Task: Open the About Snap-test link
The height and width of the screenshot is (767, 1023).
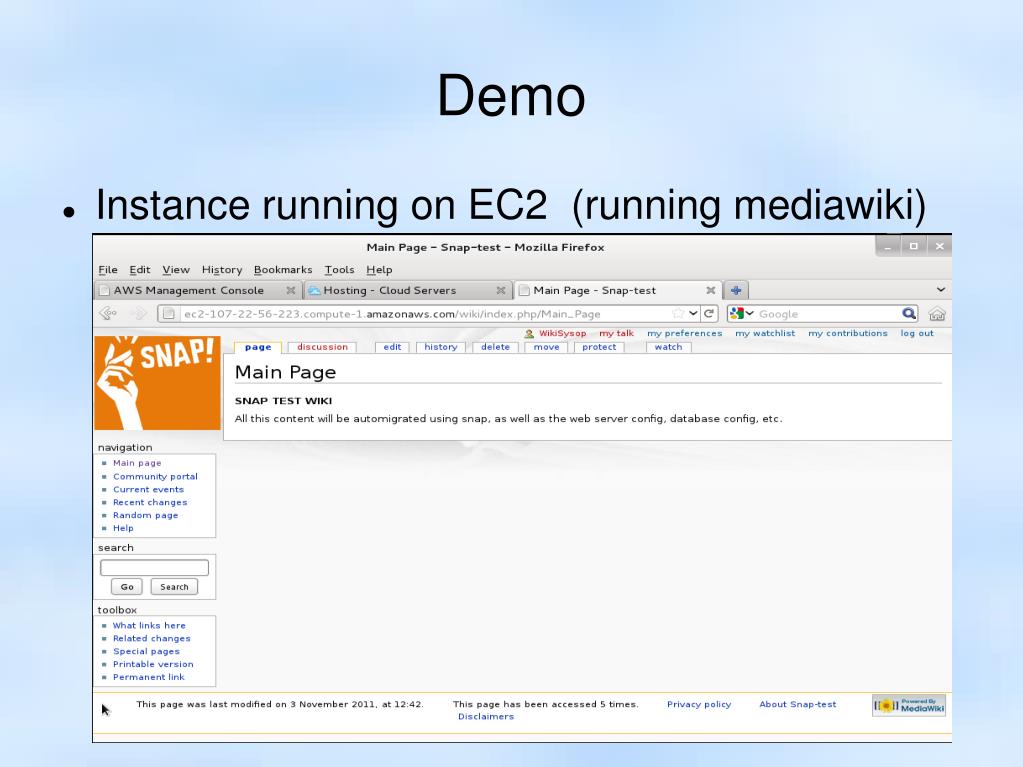Action: [797, 704]
